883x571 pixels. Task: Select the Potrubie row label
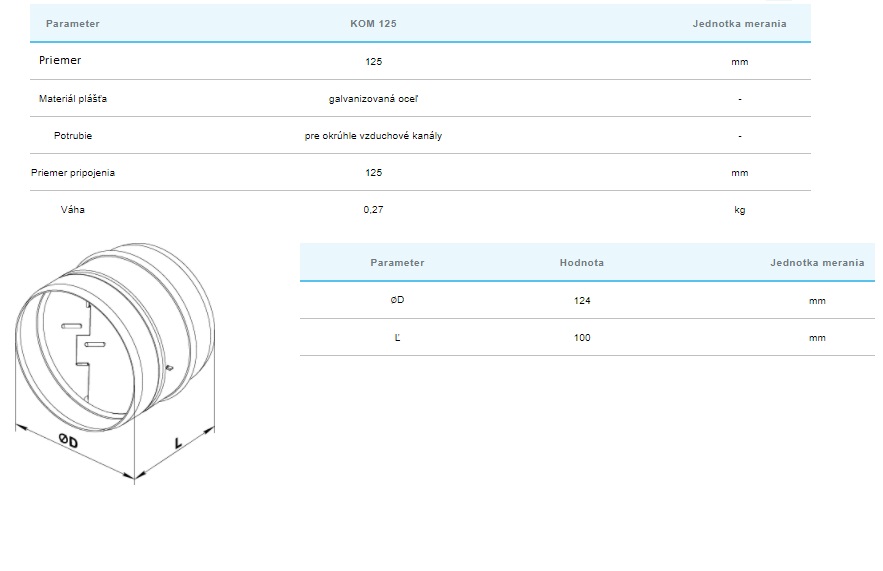[73, 136]
